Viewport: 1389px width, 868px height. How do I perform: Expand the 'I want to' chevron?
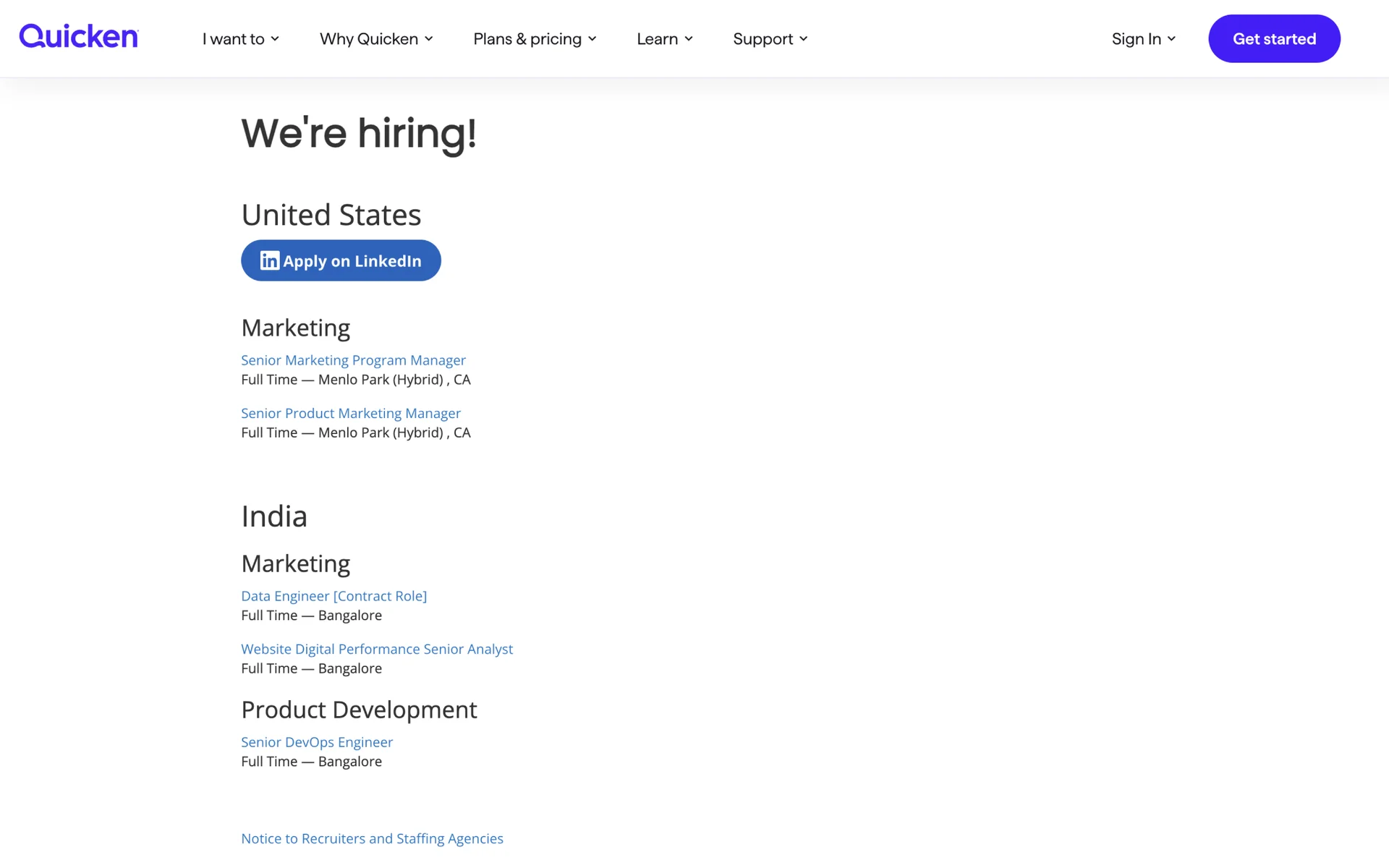point(275,39)
